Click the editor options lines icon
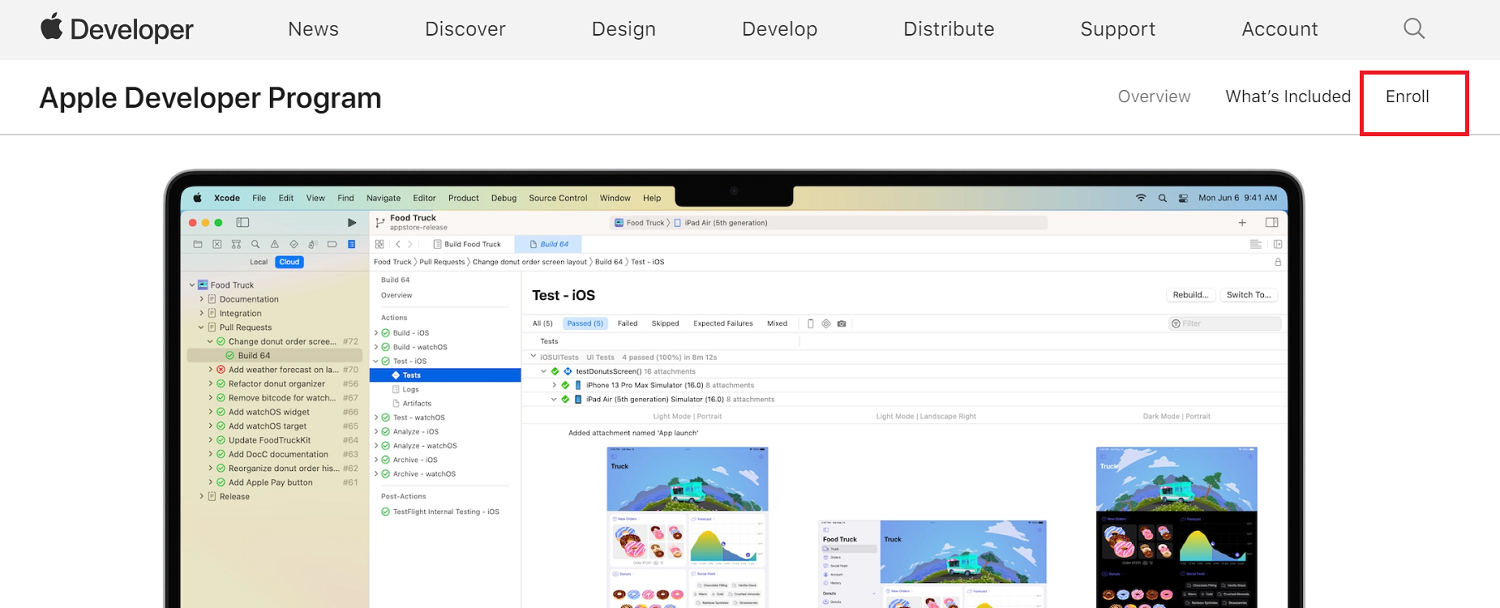 1256,244
